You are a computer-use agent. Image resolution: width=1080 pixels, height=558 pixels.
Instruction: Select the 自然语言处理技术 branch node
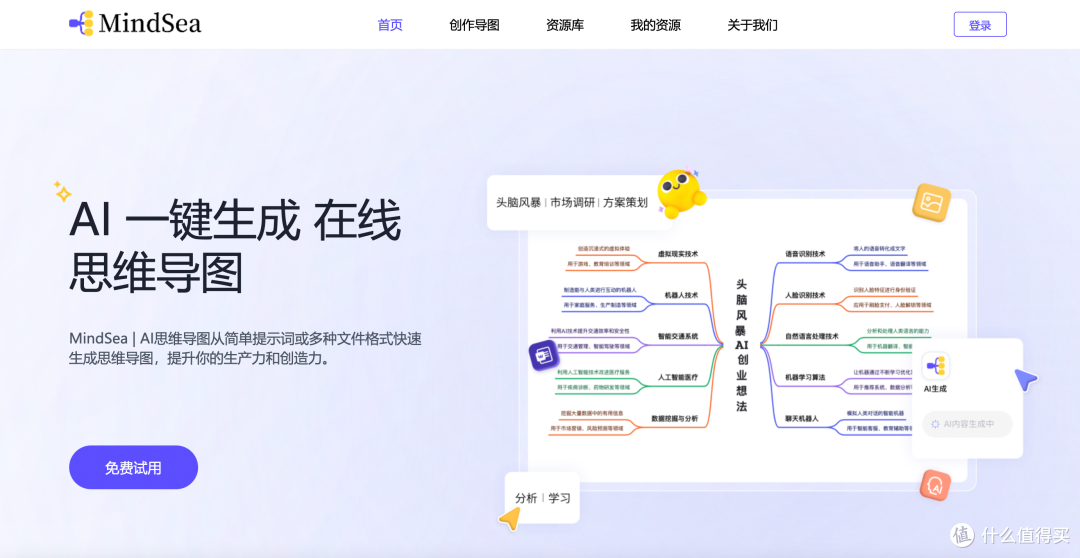click(x=812, y=336)
